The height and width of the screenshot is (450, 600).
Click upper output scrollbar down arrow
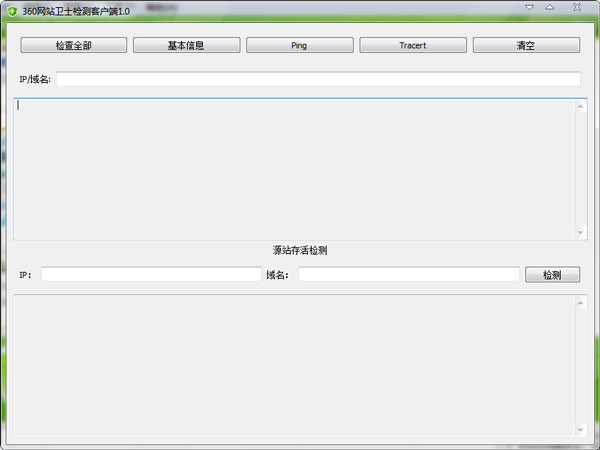pyautogui.click(x=580, y=232)
